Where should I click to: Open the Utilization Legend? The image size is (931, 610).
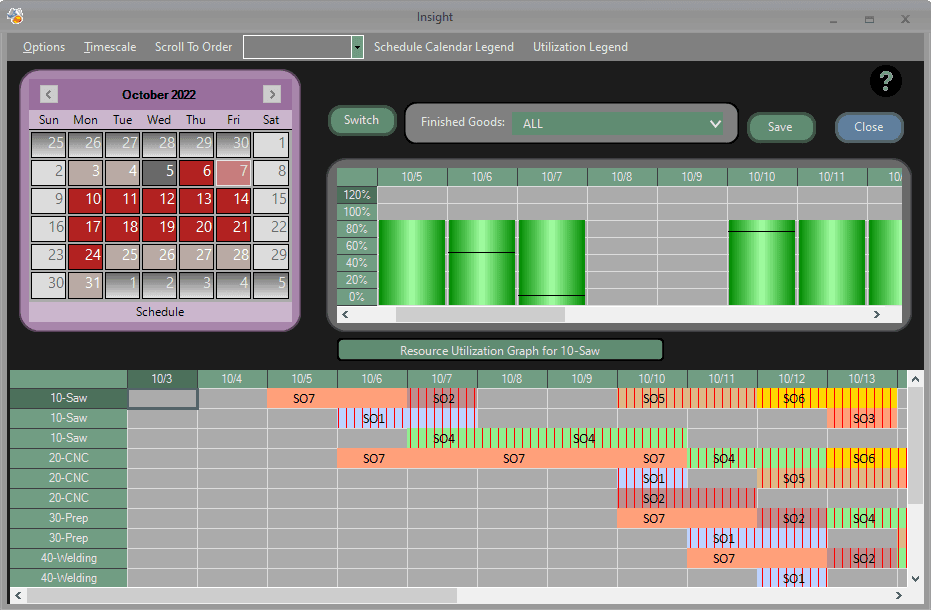(x=580, y=46)
